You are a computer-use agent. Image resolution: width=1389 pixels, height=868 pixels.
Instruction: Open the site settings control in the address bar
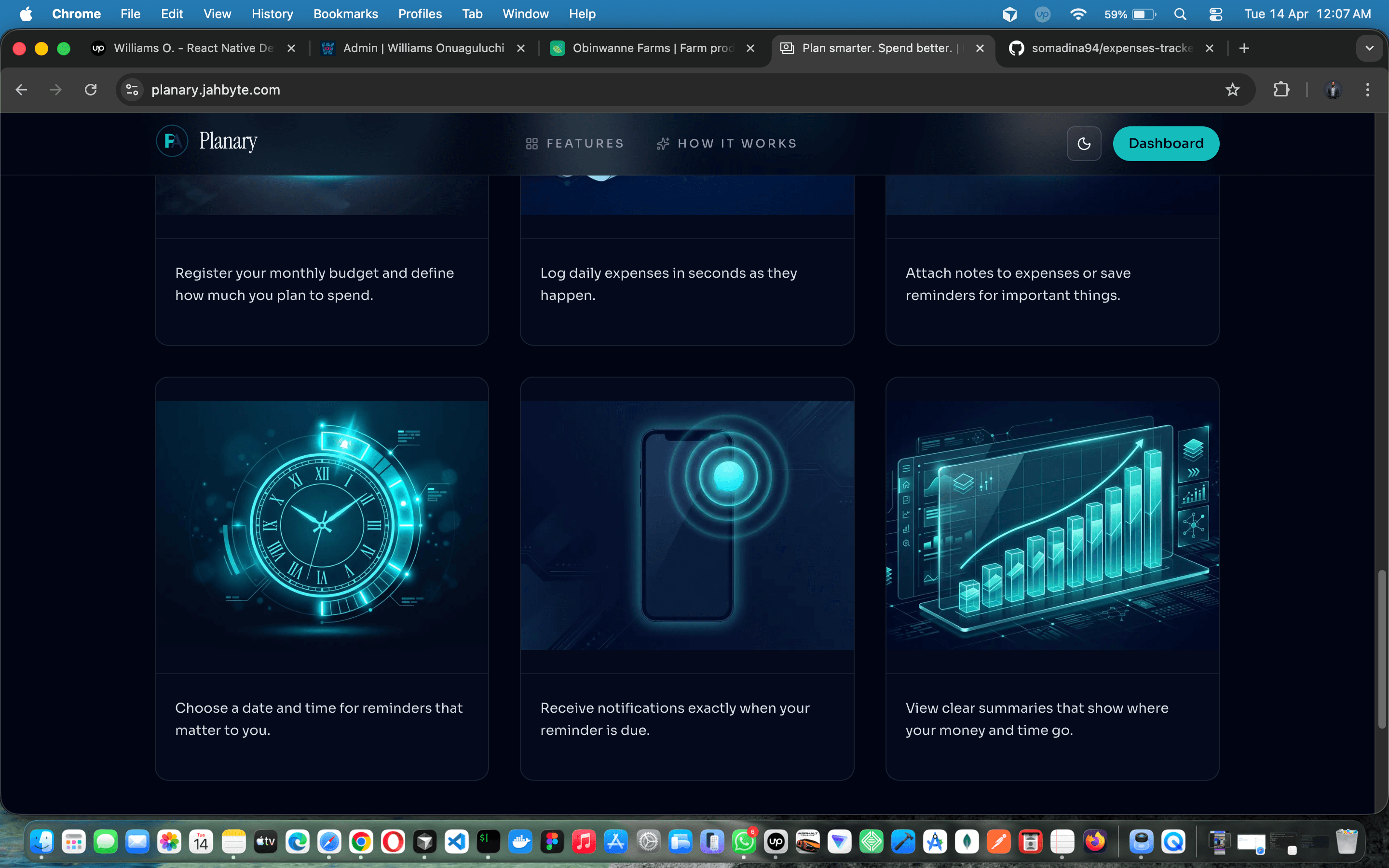click(x=132, y=90)
